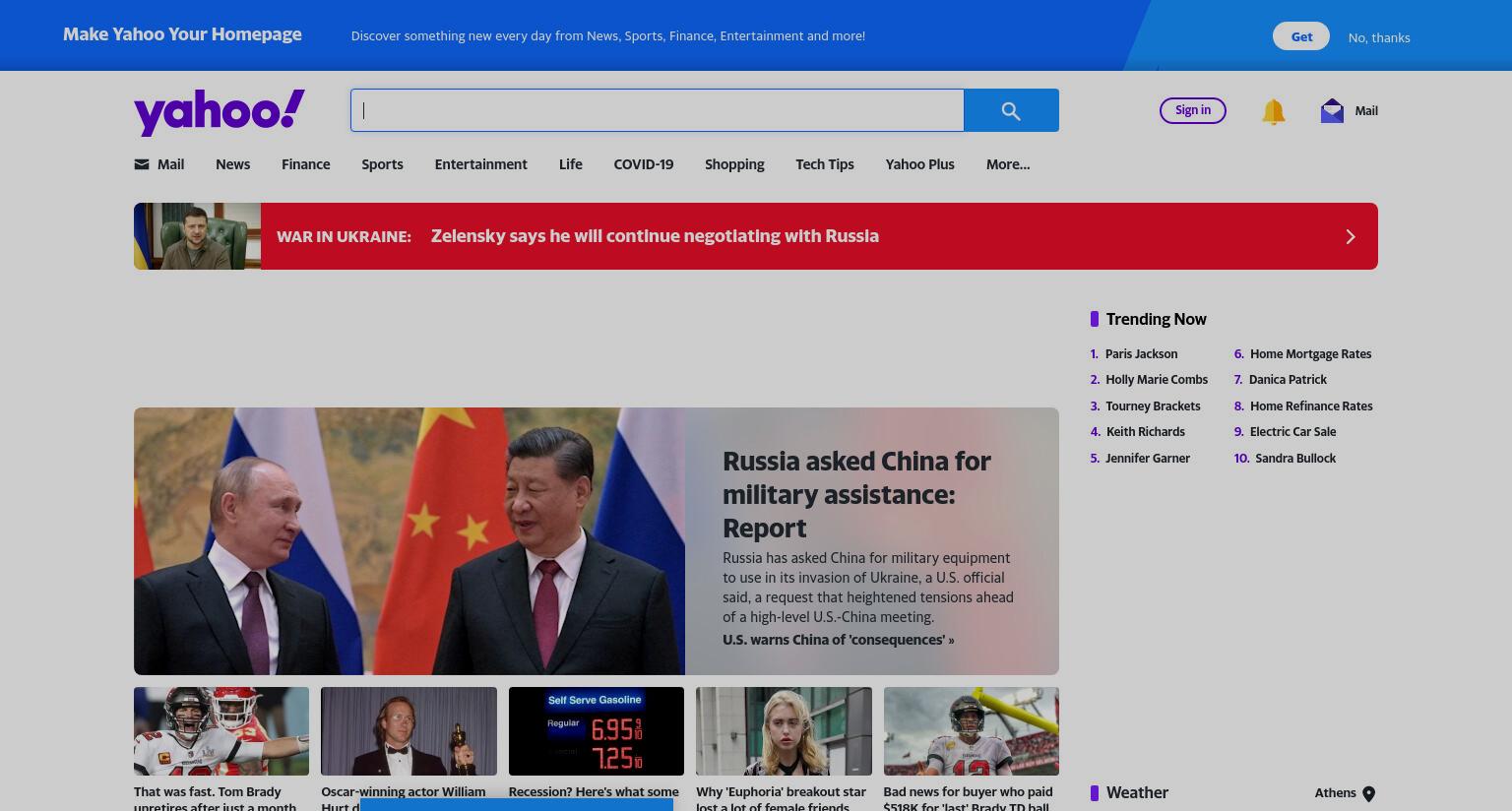Open trending topic Tourney Brackets
Screen dimensions: 1512x811
[1153, 406]
